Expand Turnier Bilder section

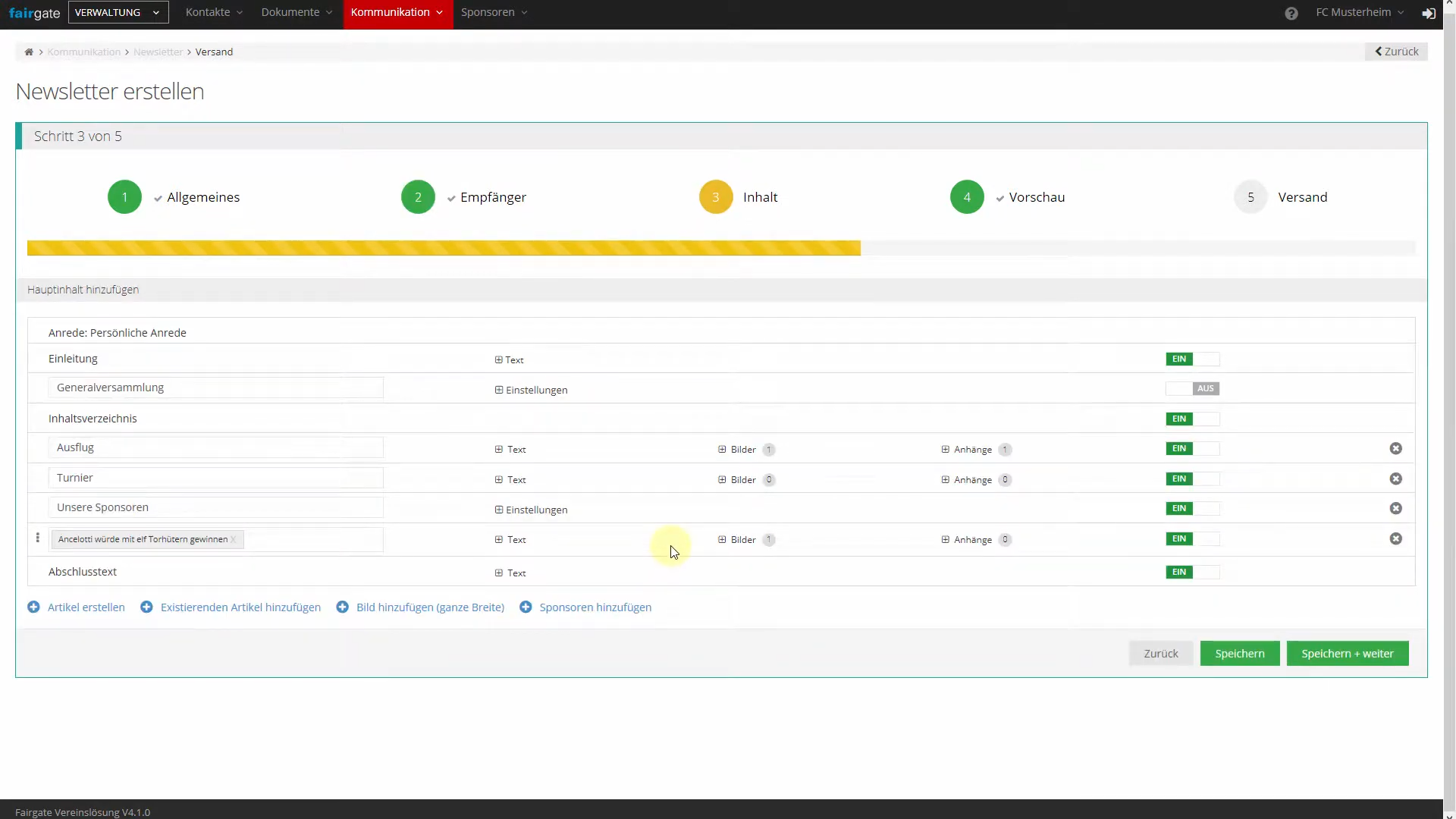[737, 480]
